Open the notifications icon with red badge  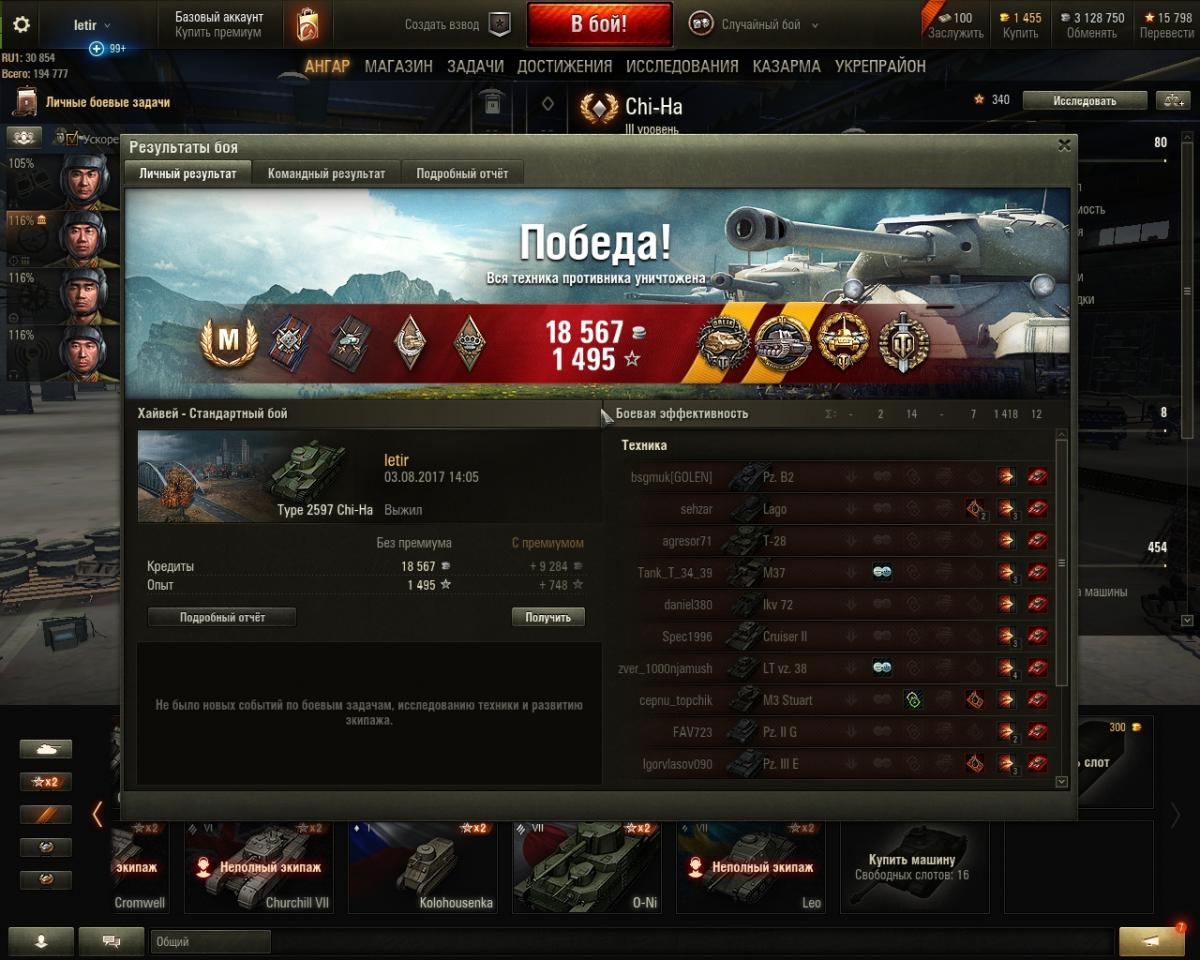pos(1152,940)
